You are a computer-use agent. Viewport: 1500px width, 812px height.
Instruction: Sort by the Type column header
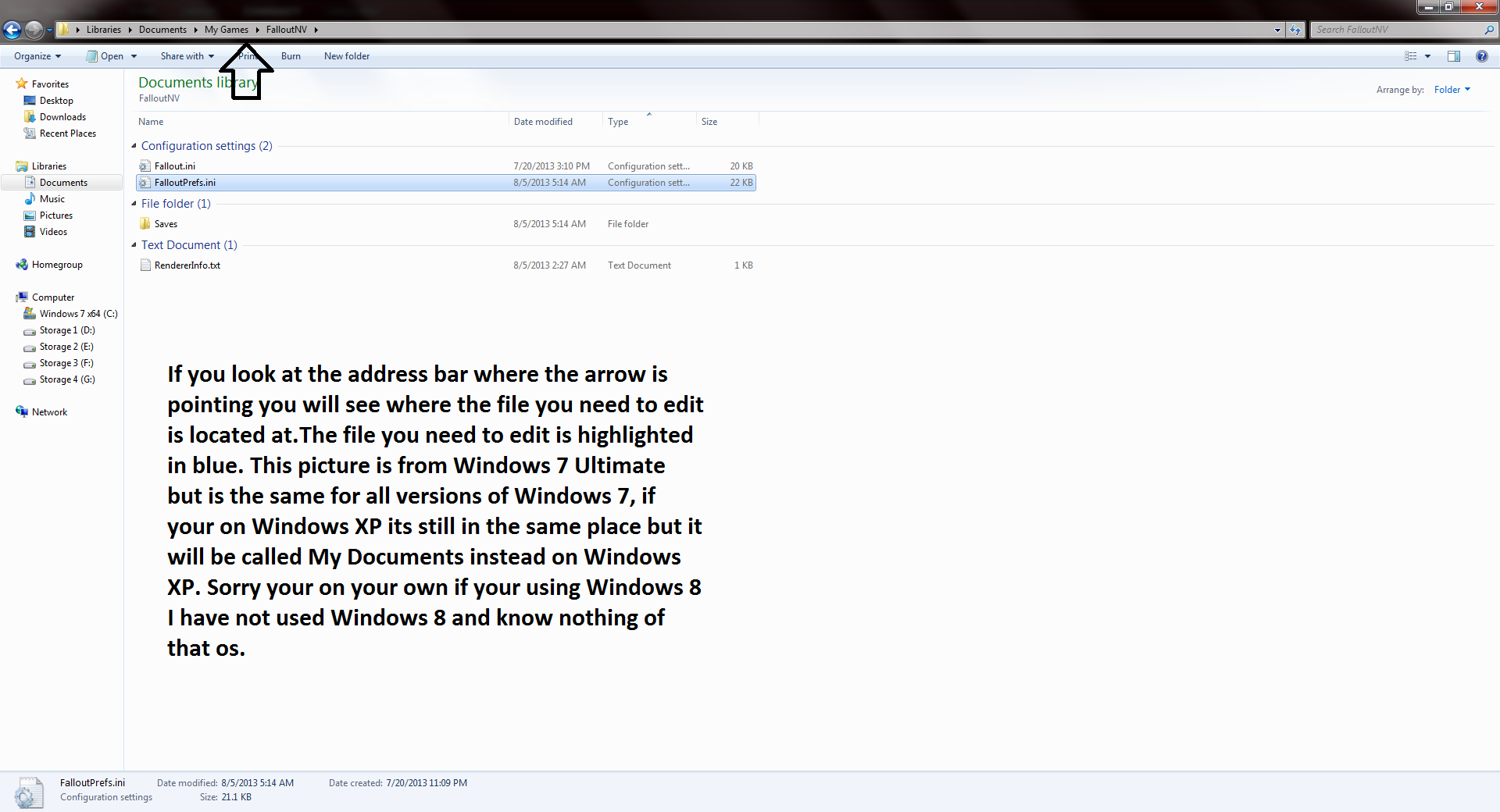pyautogui.click(x=649, y=122)
